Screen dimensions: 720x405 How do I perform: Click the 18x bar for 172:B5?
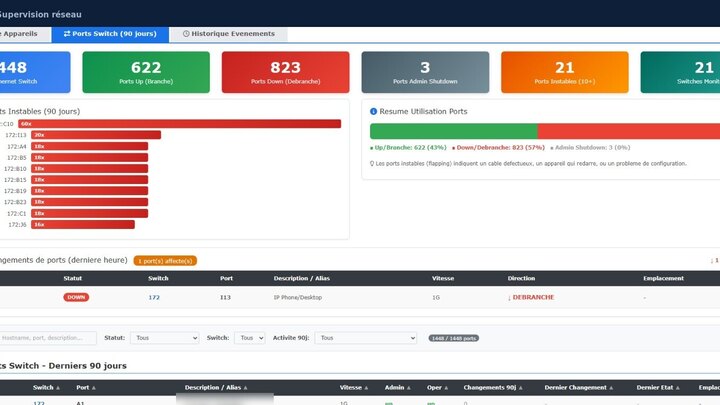click(x=90, y=158)
